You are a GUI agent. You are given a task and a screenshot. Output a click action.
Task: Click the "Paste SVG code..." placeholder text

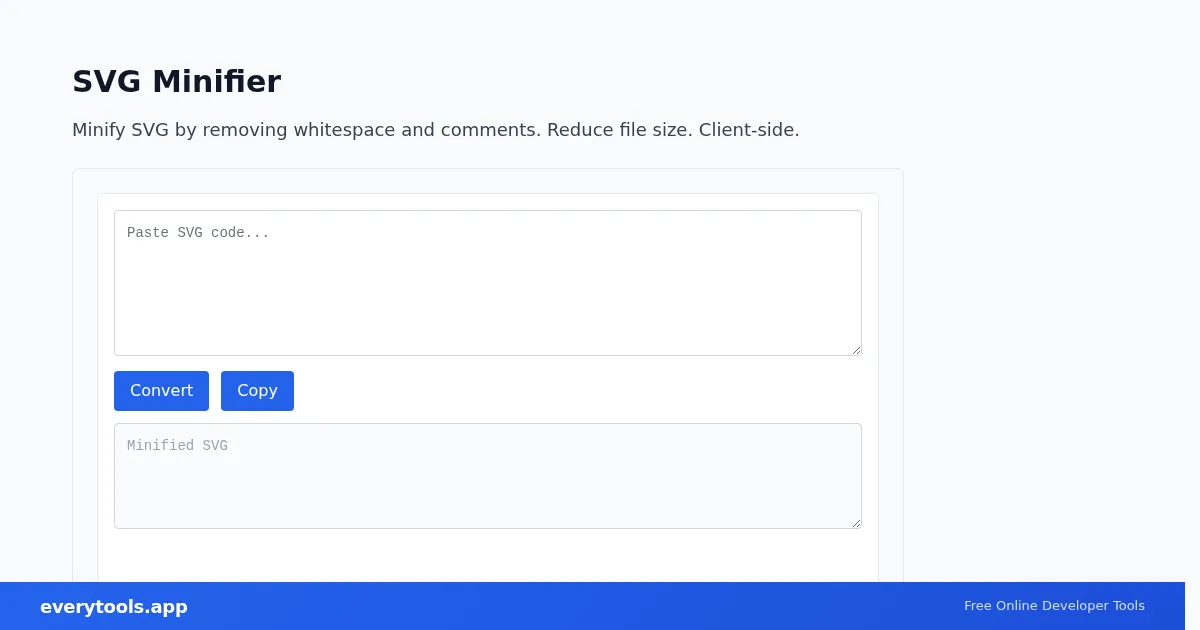pyautogui.click(x=198, y=233)
